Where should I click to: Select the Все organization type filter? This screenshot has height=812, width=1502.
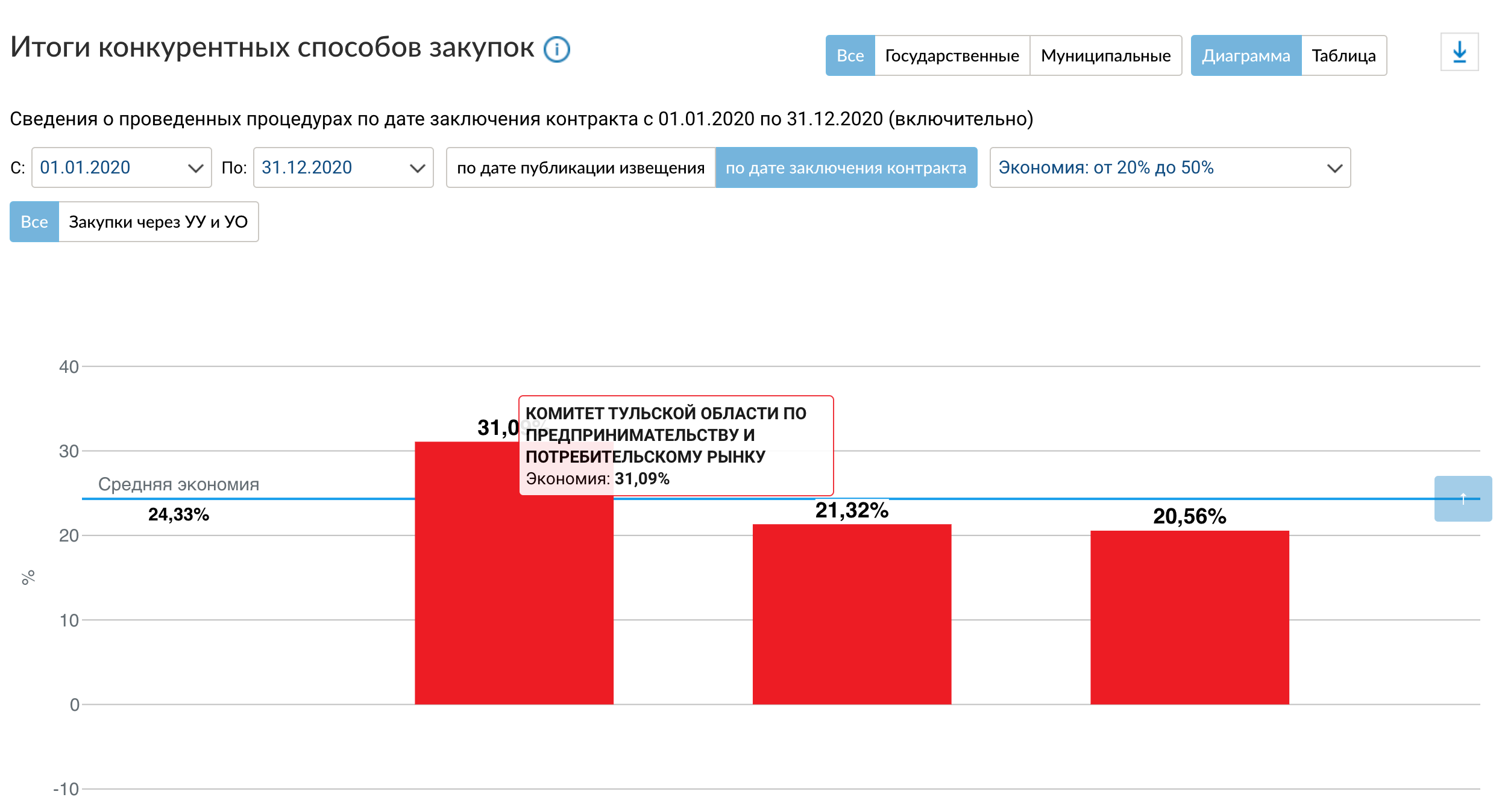click(850, 55)
